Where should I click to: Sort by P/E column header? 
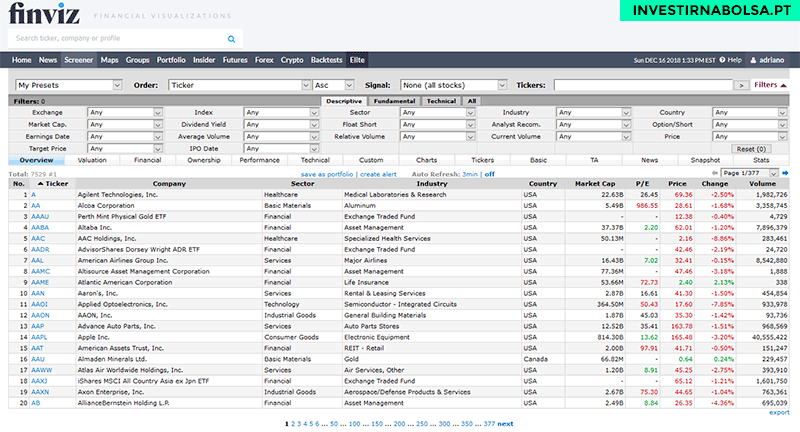point(642,184)
